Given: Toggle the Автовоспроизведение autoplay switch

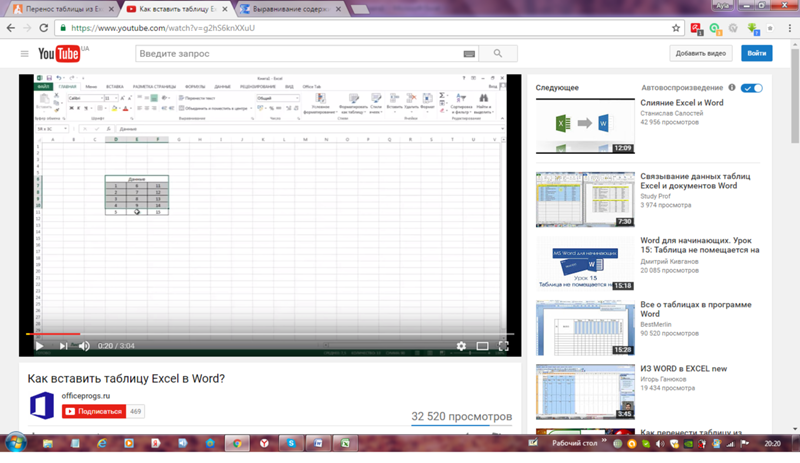Looking at the screenshot, I should point(752,88).
